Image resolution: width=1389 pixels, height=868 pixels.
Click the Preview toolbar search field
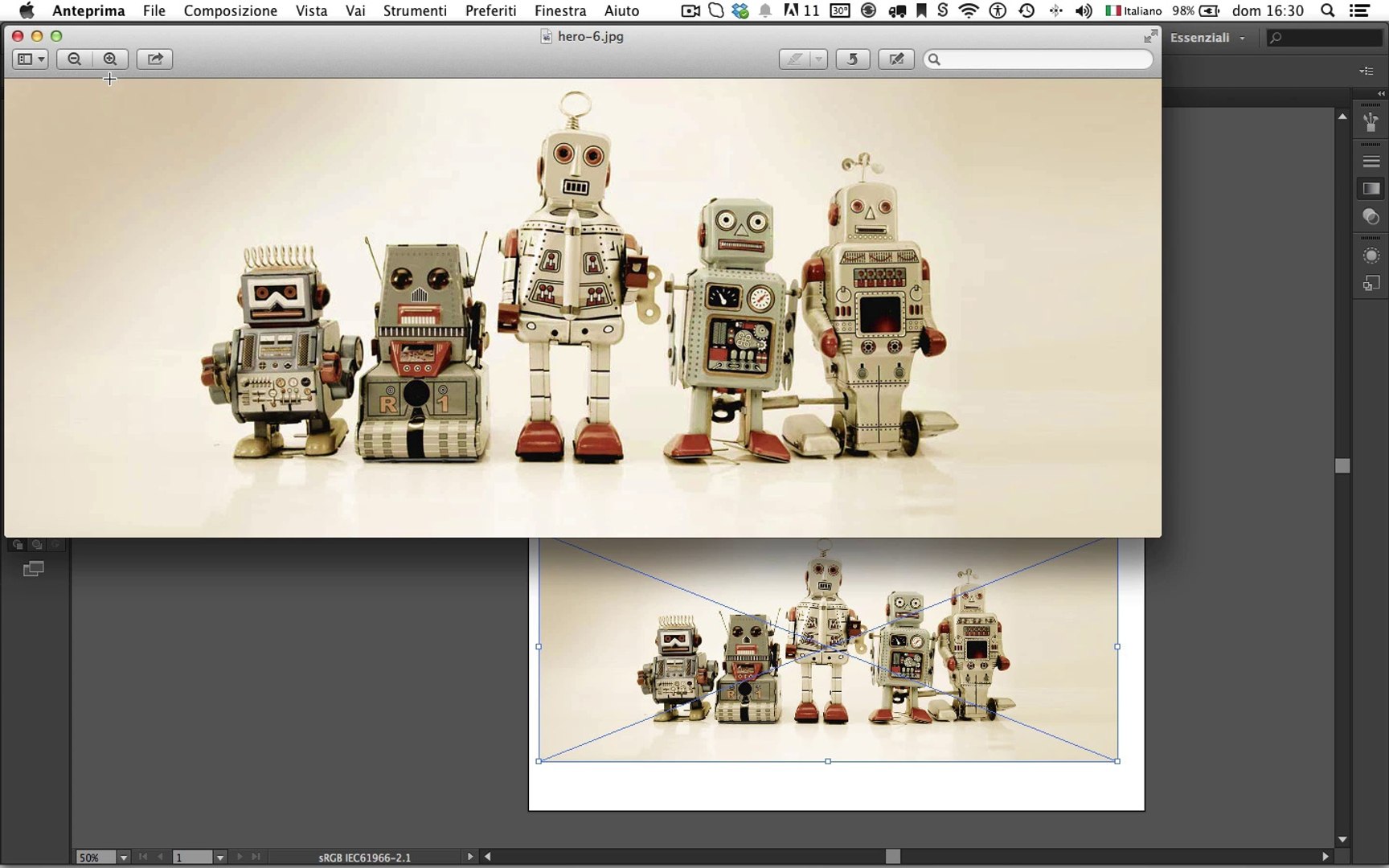(1039, 59)
